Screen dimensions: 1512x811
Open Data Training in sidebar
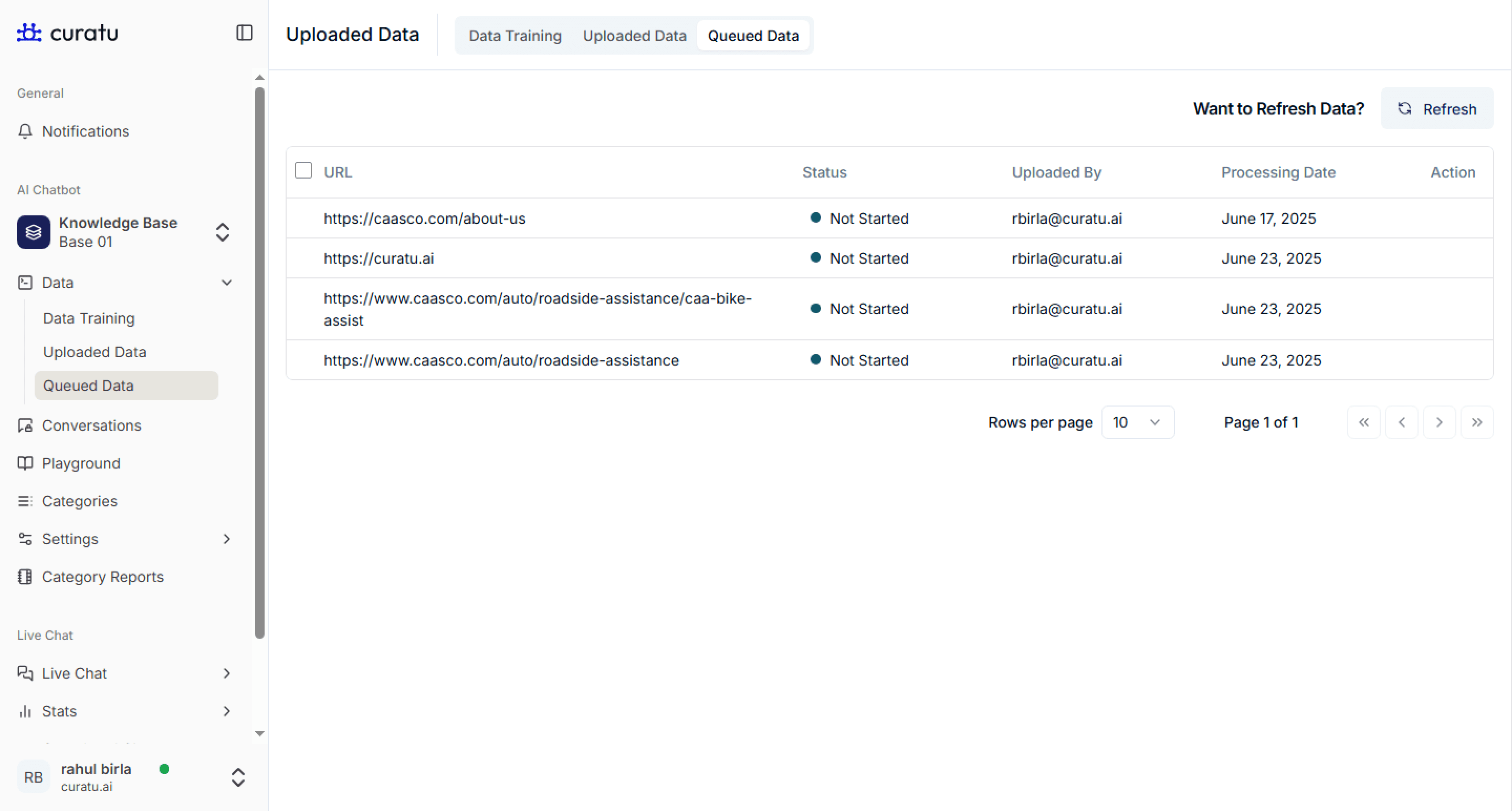click(89, 318)
